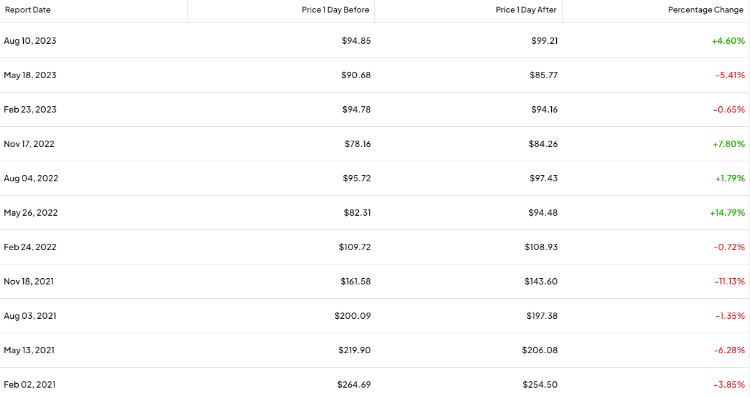Select the $99.21 price after cell

[544, 41]
